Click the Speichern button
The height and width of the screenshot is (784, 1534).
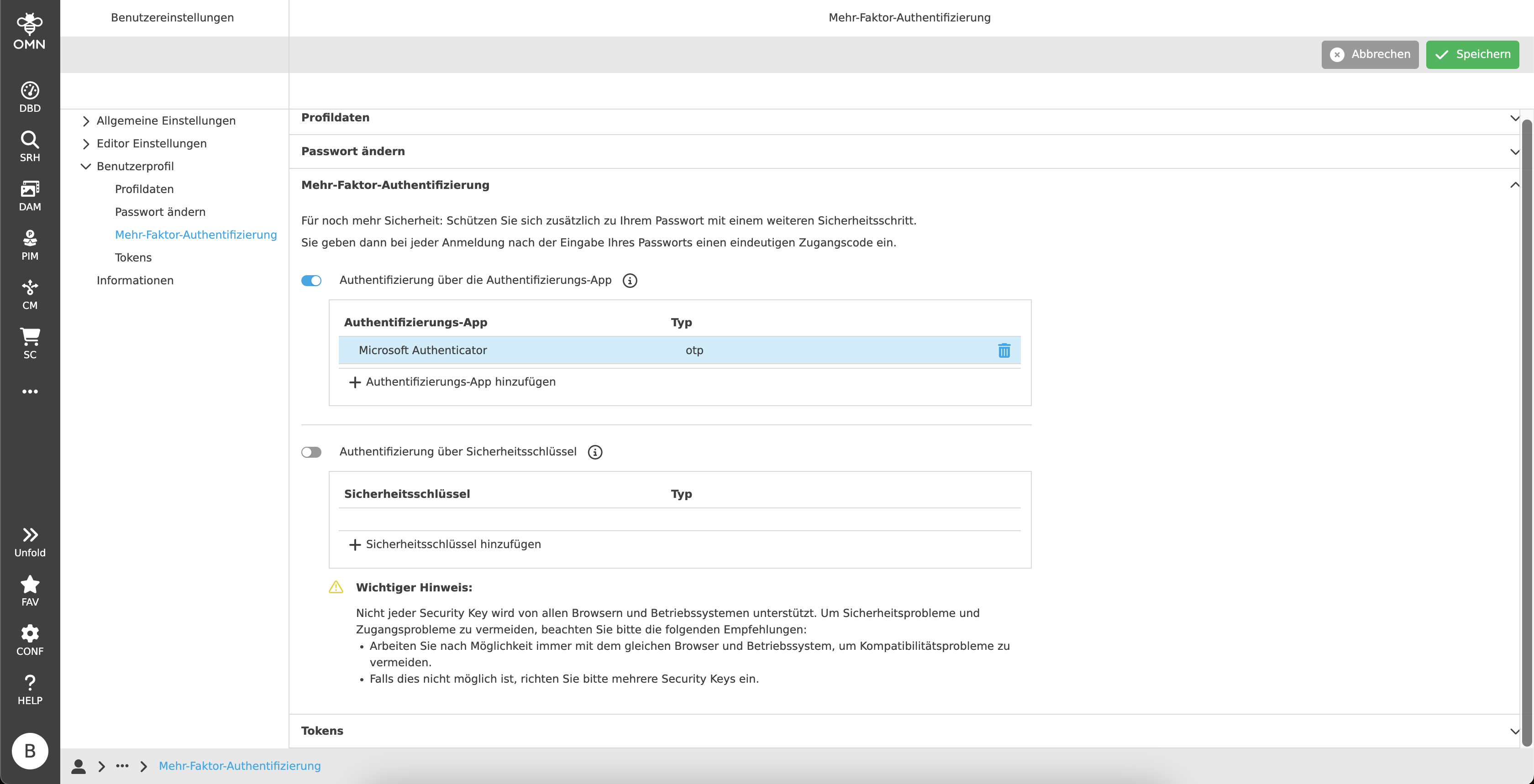tap(1471, 54)
